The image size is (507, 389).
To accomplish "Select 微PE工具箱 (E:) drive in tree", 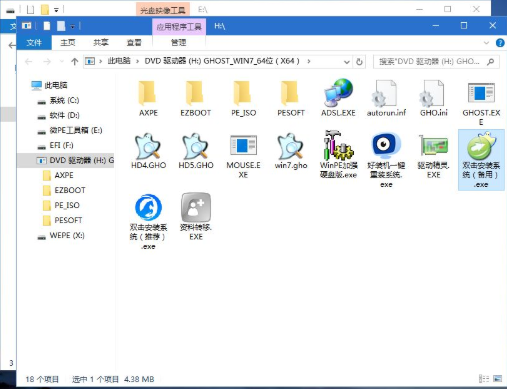I will click(76, 130).
